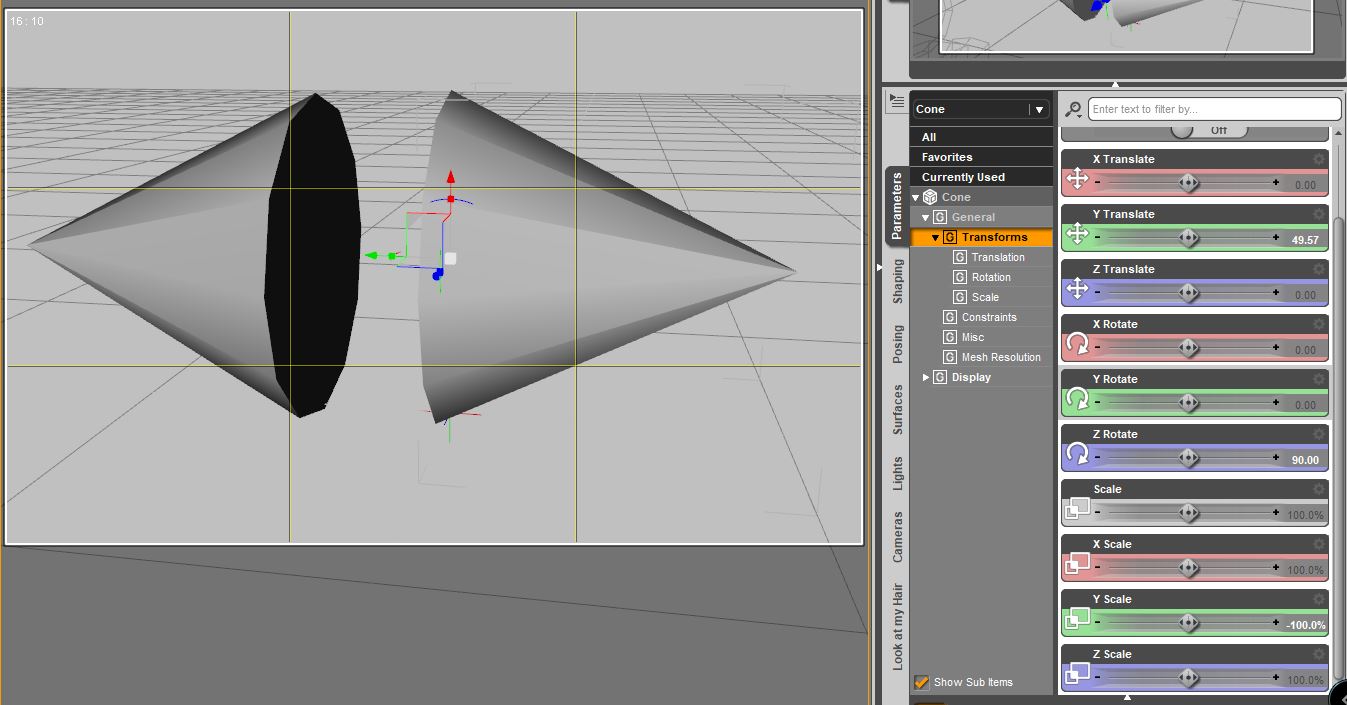Click the Y Rotate rotation icon
Screen dimensions: 1347x705
coord(1077,399)
